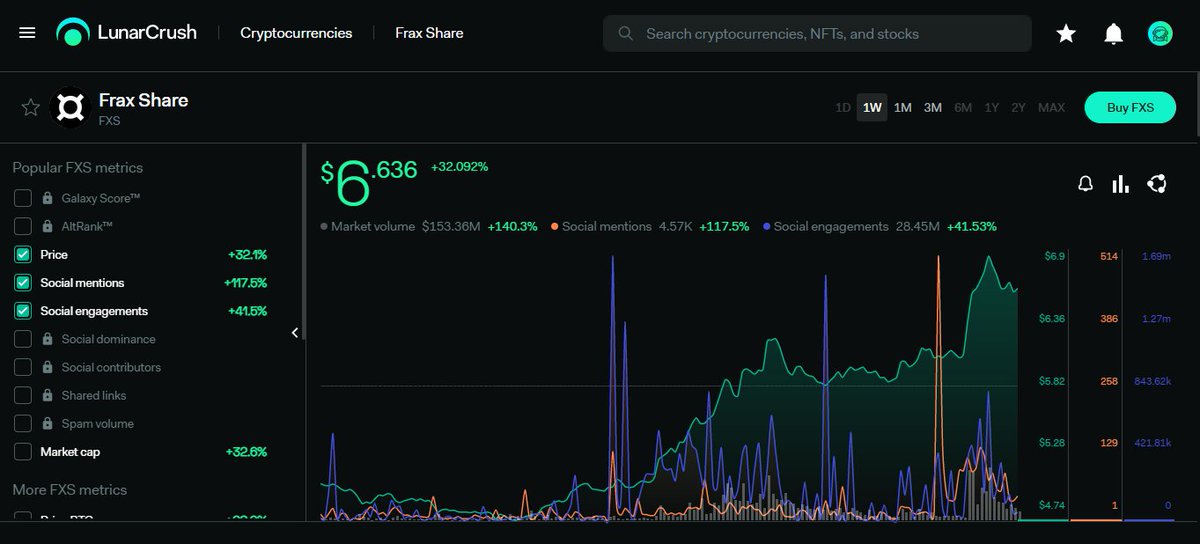Viewport: 1200px width, 544px height.
Task: Toggle the Shared links checkbox
Action: [x=23, y=395]
